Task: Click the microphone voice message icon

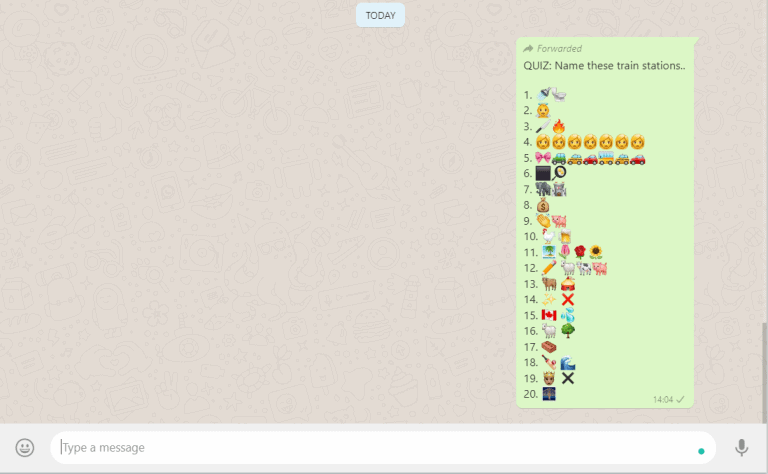Action: [741, 448]
